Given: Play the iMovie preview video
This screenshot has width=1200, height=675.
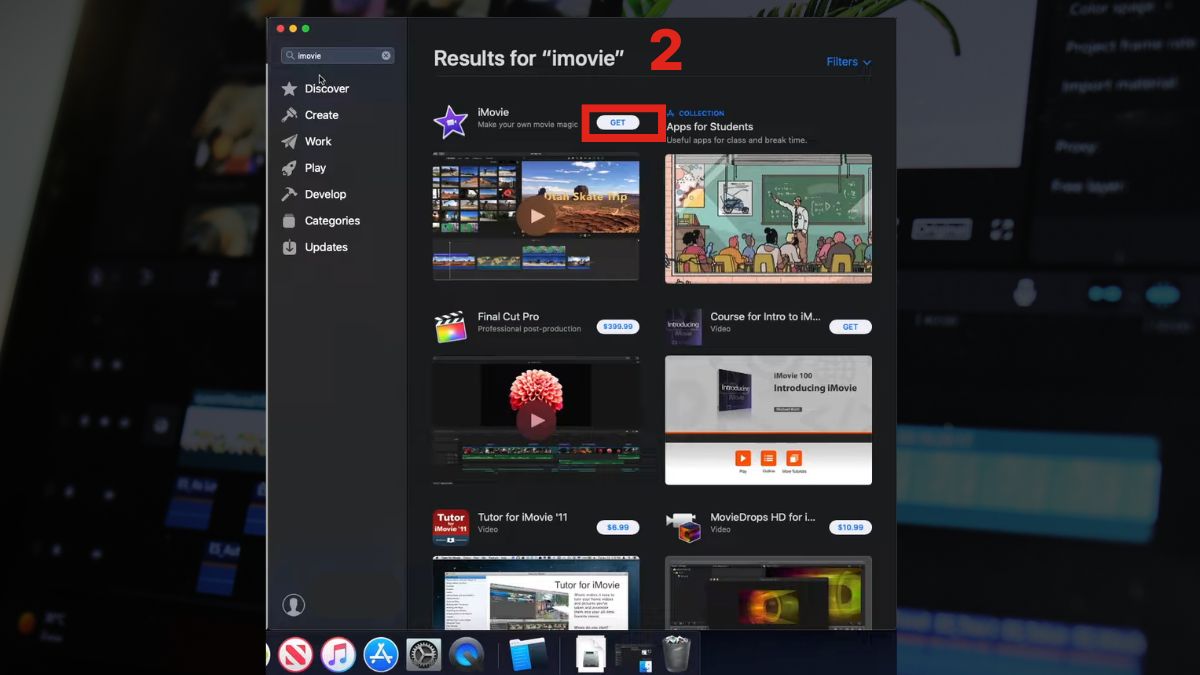Looking at the screenshot, I should 537,215.
